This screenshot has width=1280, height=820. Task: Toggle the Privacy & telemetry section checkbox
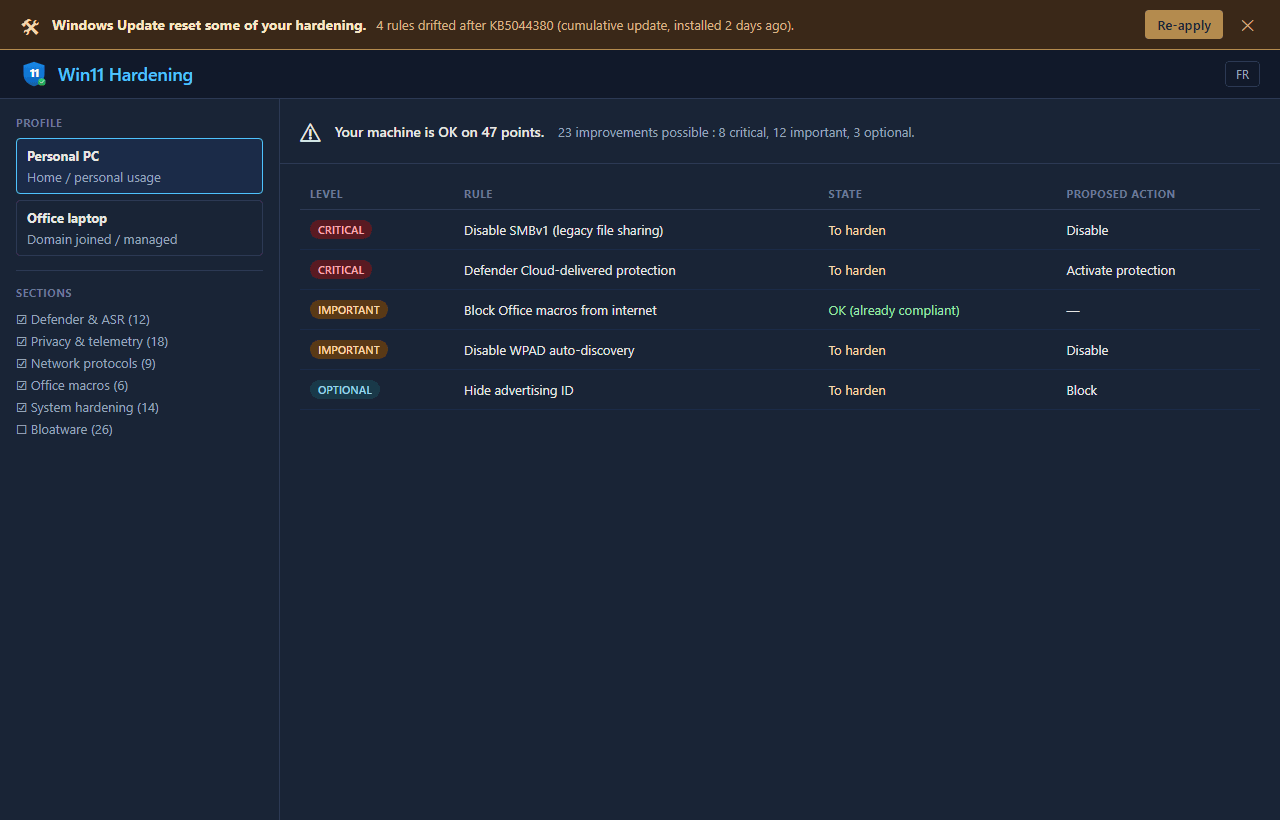click(22, 342)
